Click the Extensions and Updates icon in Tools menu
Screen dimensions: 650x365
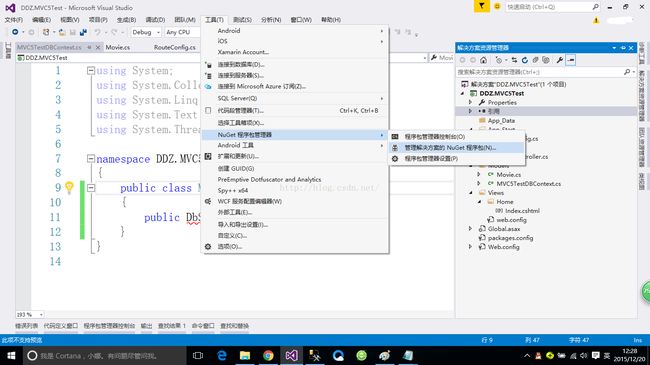tap(208, 156)
